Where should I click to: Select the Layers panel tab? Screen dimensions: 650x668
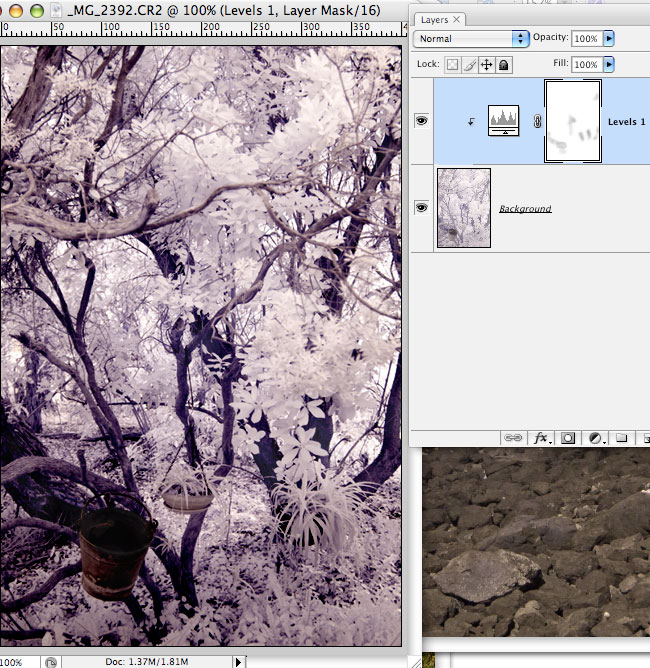tap(434, 19)
